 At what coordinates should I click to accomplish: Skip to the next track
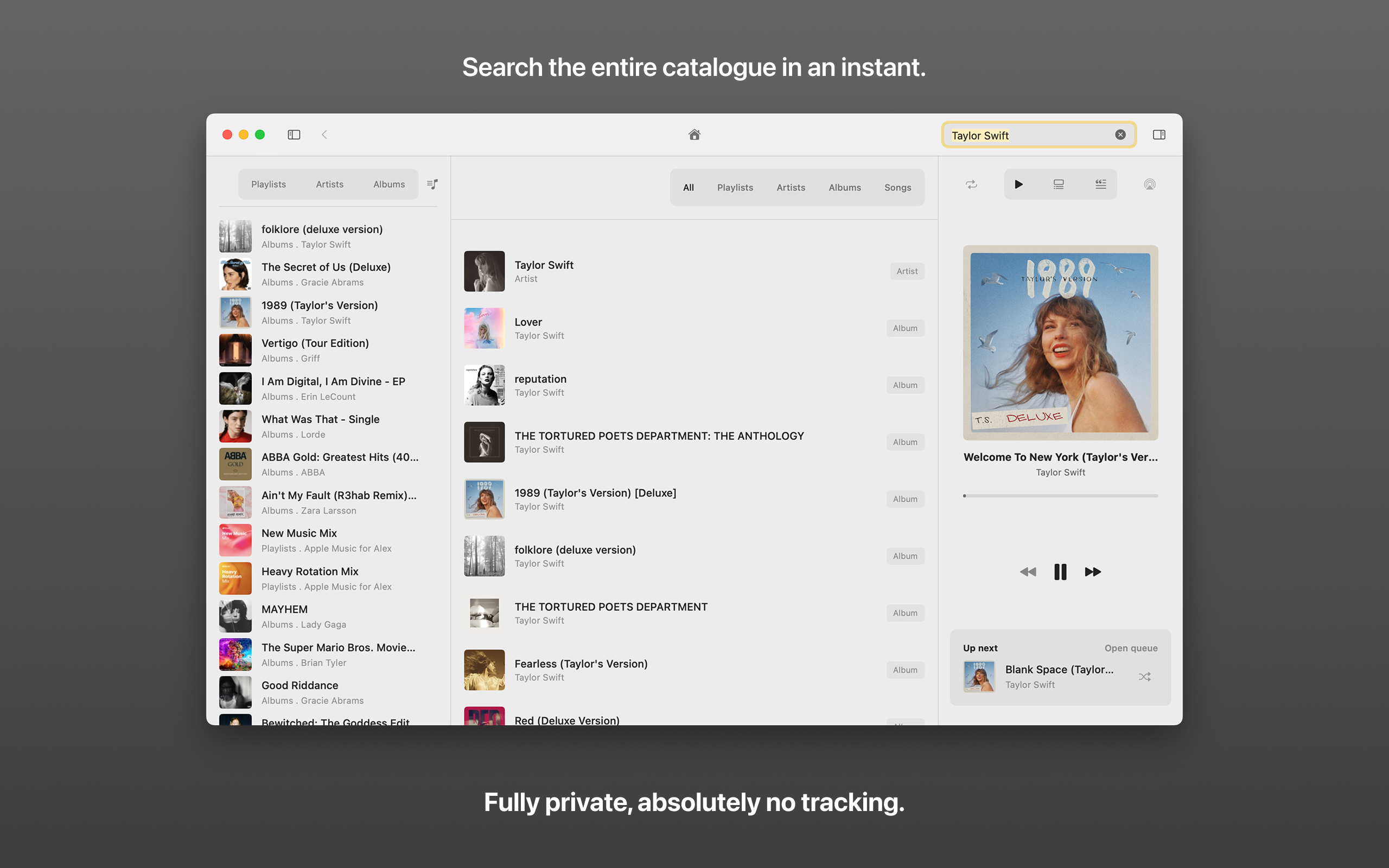tap(1092, 572)
